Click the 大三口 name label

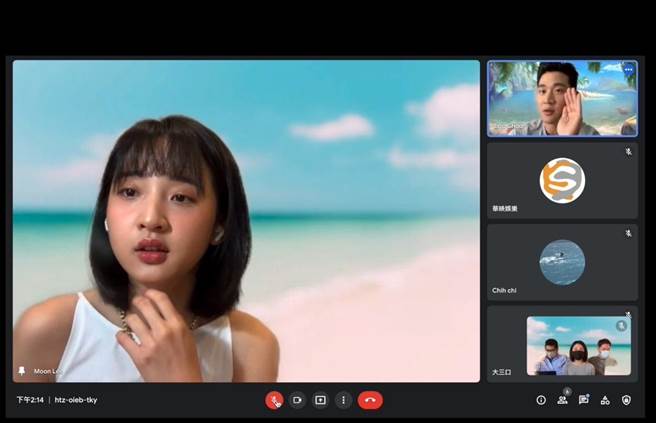tap(501, 372)
